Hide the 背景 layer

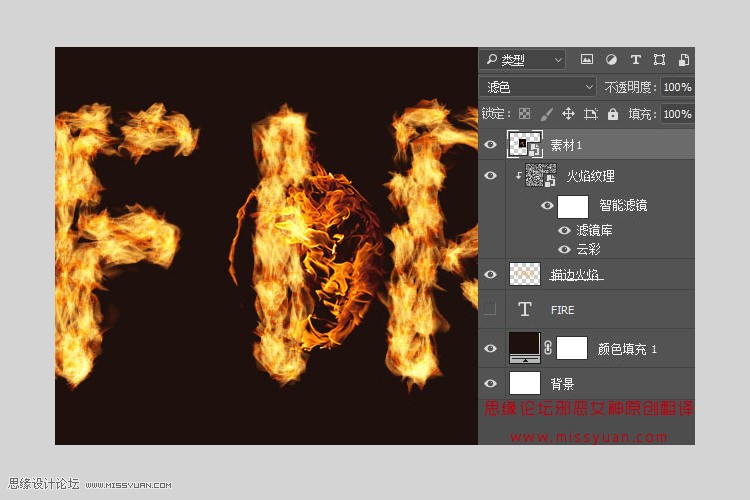pos(490,383)
